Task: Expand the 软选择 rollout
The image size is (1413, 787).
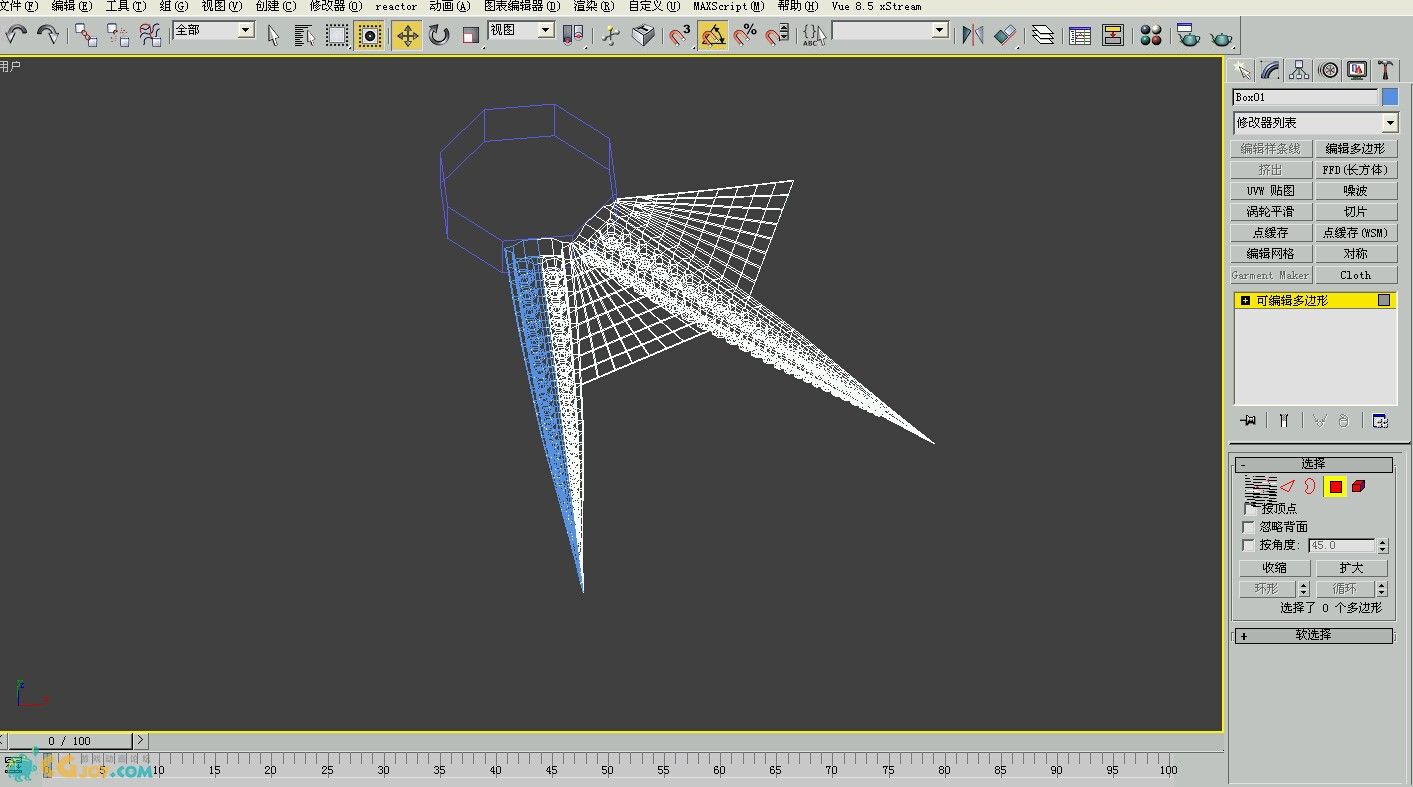Action: click(x=1313, y=635)
